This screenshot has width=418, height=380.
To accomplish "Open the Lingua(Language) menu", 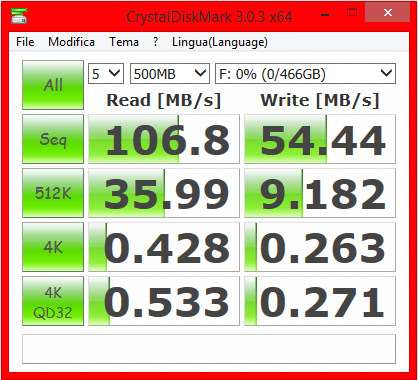I will click(x=220, y=42).
